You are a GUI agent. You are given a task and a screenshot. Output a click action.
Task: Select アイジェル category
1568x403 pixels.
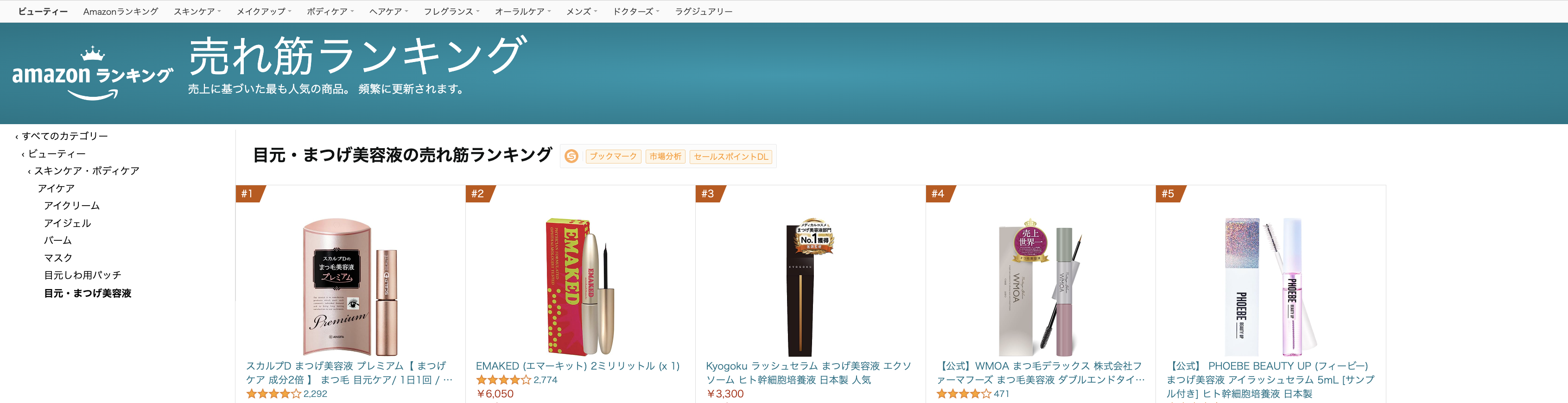click(68, 223)
